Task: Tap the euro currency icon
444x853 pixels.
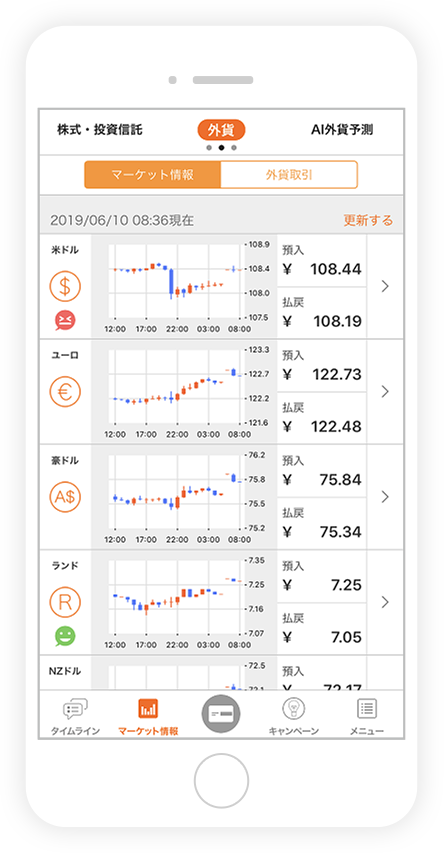Action: pyautogui.click(x=65, y=391)
